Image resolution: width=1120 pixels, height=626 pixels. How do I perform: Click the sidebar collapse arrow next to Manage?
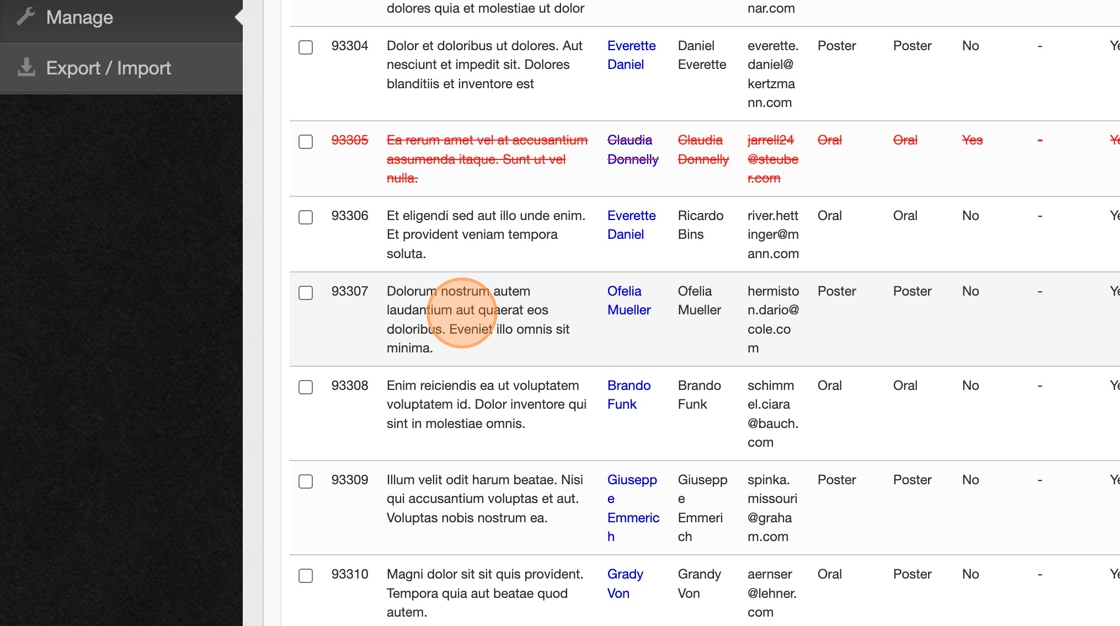(238, 17)
